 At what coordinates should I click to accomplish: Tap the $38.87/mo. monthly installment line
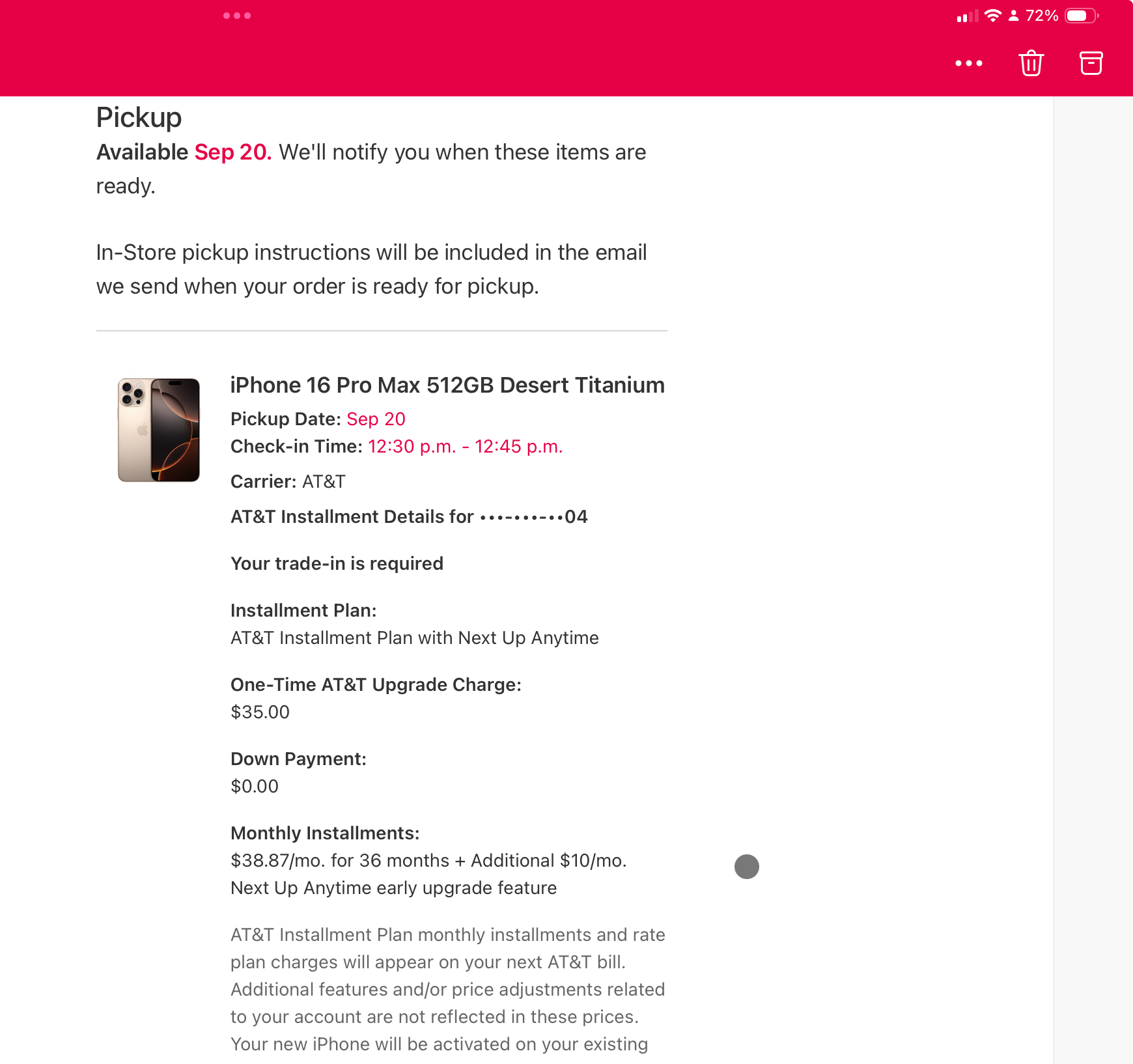click(428, 861)
